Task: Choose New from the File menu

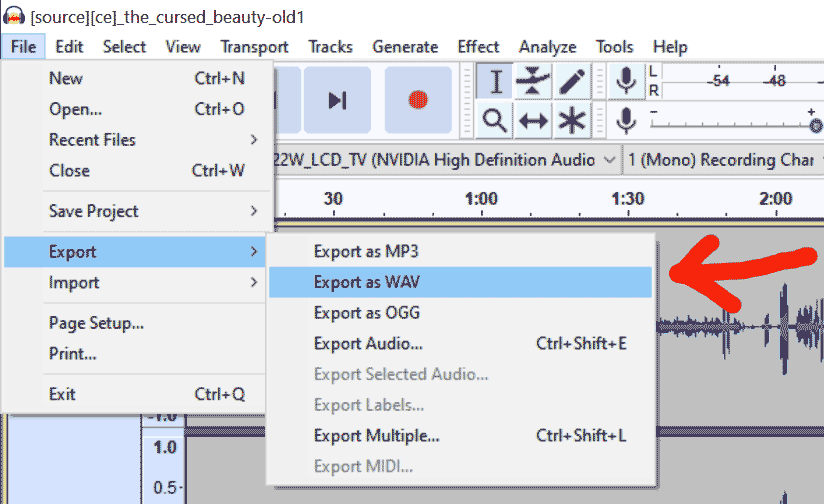Action: (138, 78)
